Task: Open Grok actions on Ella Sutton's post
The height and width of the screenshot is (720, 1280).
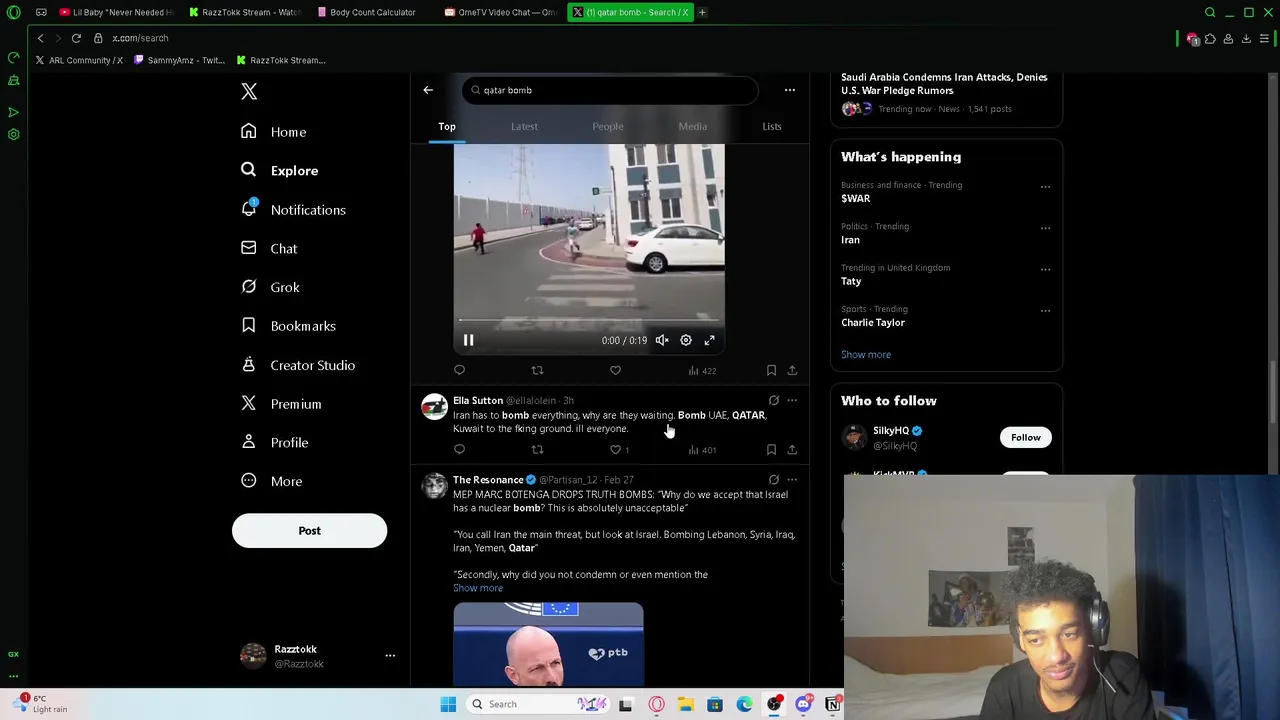Action: (x=773, y=401)
